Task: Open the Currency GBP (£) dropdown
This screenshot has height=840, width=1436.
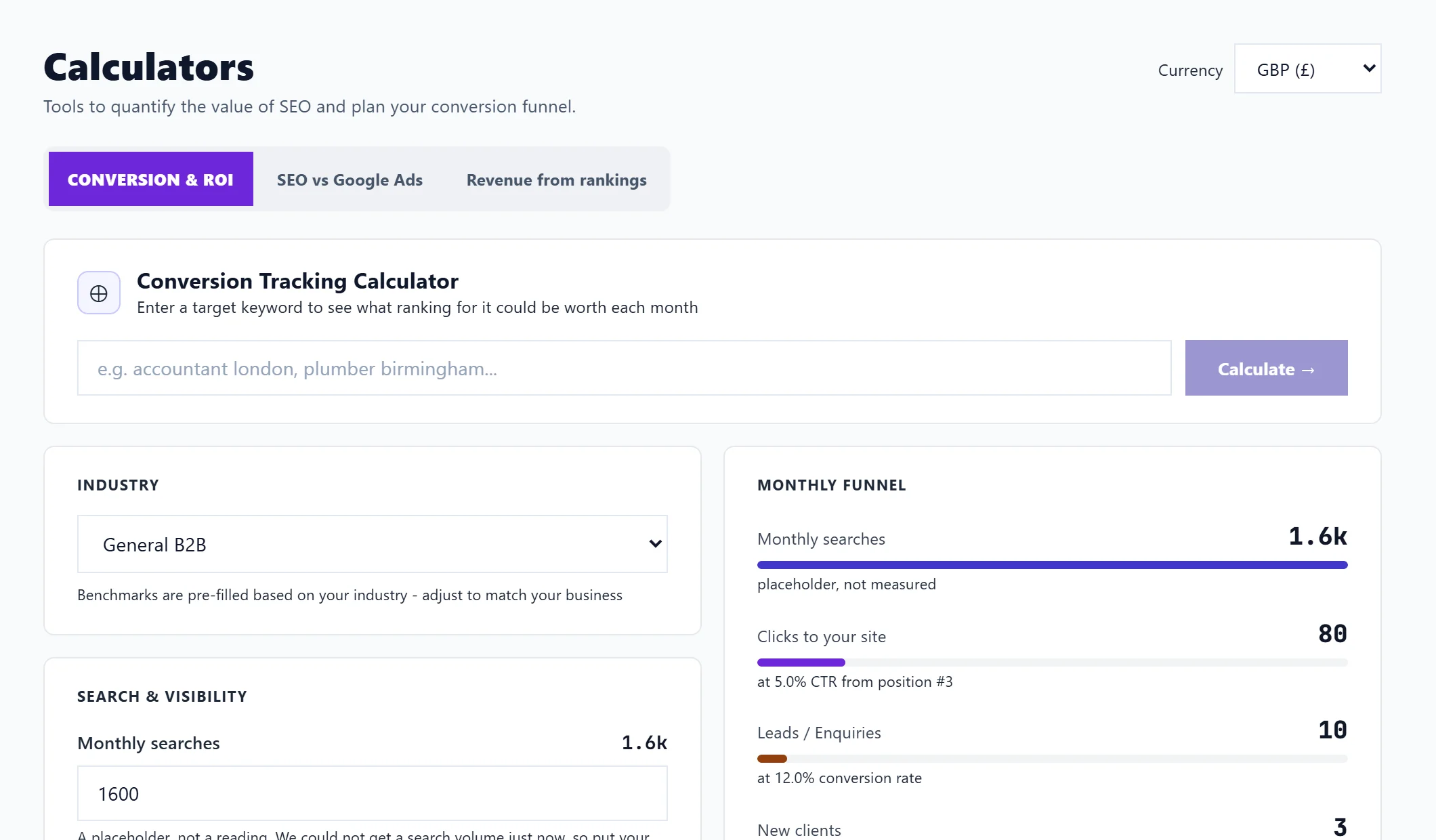Action: [x=1307, y=69]
